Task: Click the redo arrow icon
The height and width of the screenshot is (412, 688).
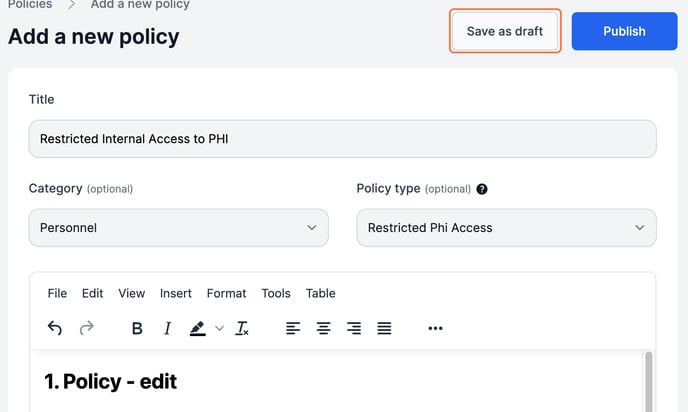Action: tap(86, 328)
